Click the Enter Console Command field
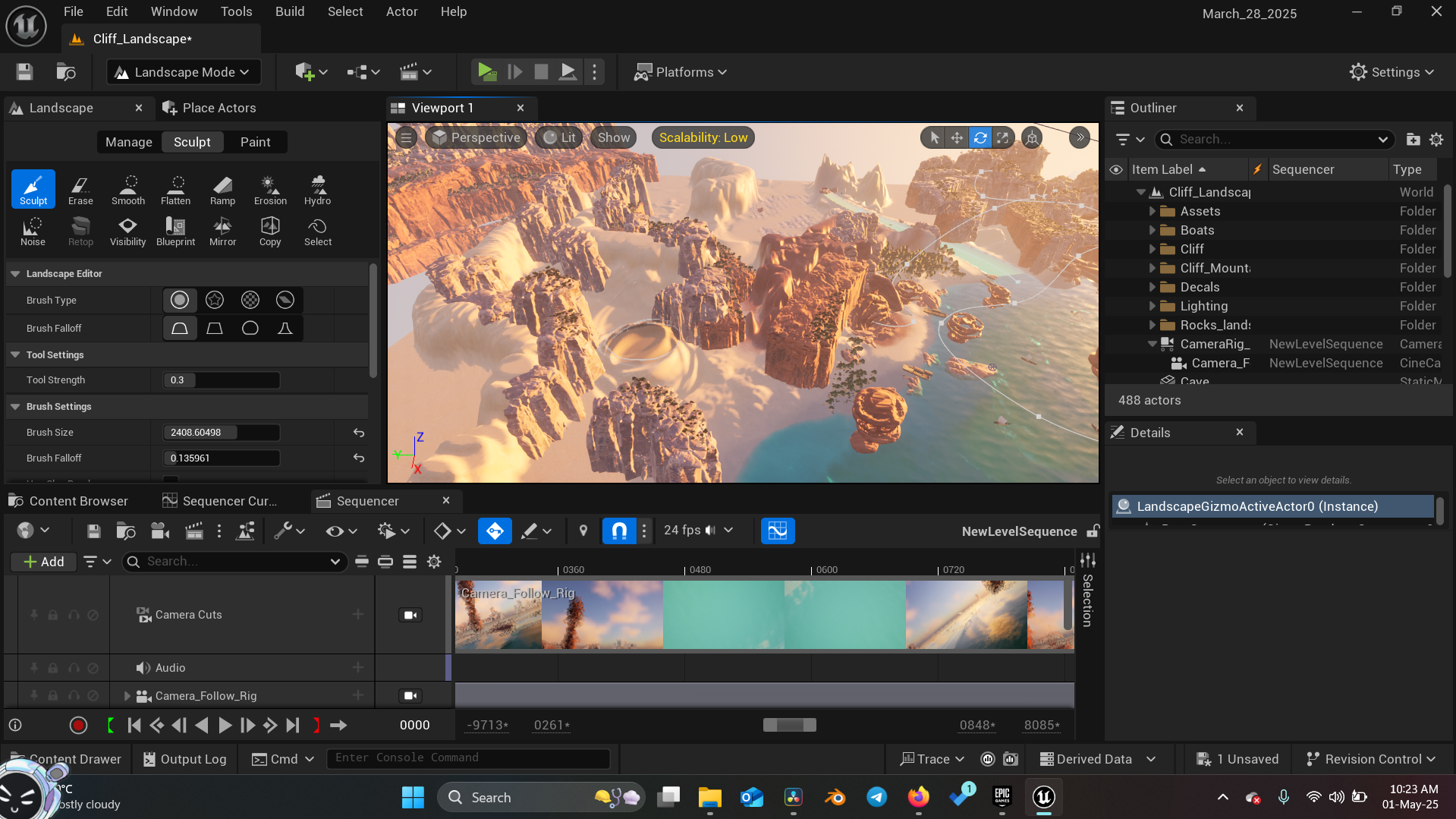 tap(467, 758)
